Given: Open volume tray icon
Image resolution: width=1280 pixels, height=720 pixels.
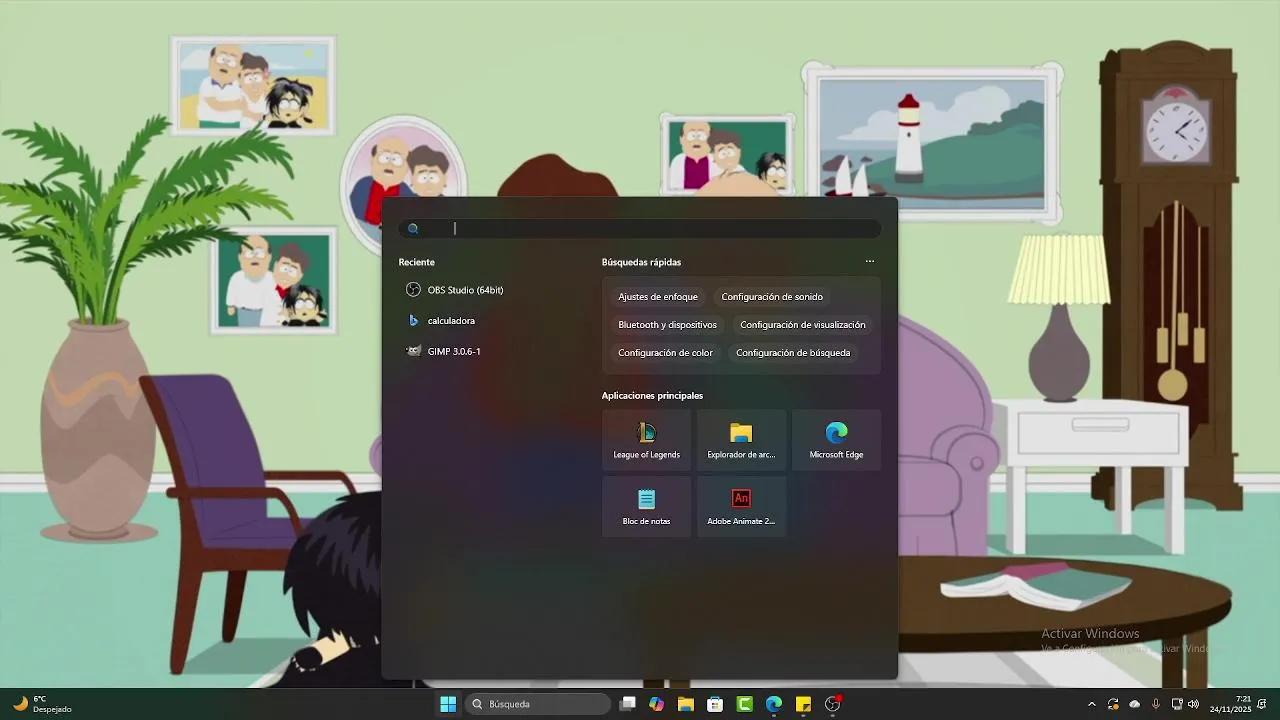Looking at the screenshot, I should 1193,704.
